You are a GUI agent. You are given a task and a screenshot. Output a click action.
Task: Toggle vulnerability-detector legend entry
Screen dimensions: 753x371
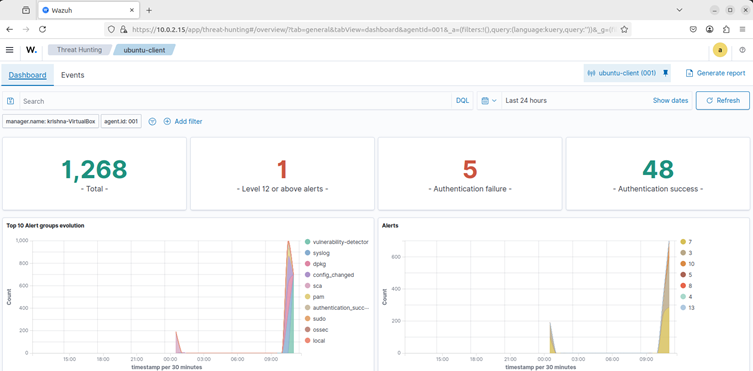coord(337,242)
